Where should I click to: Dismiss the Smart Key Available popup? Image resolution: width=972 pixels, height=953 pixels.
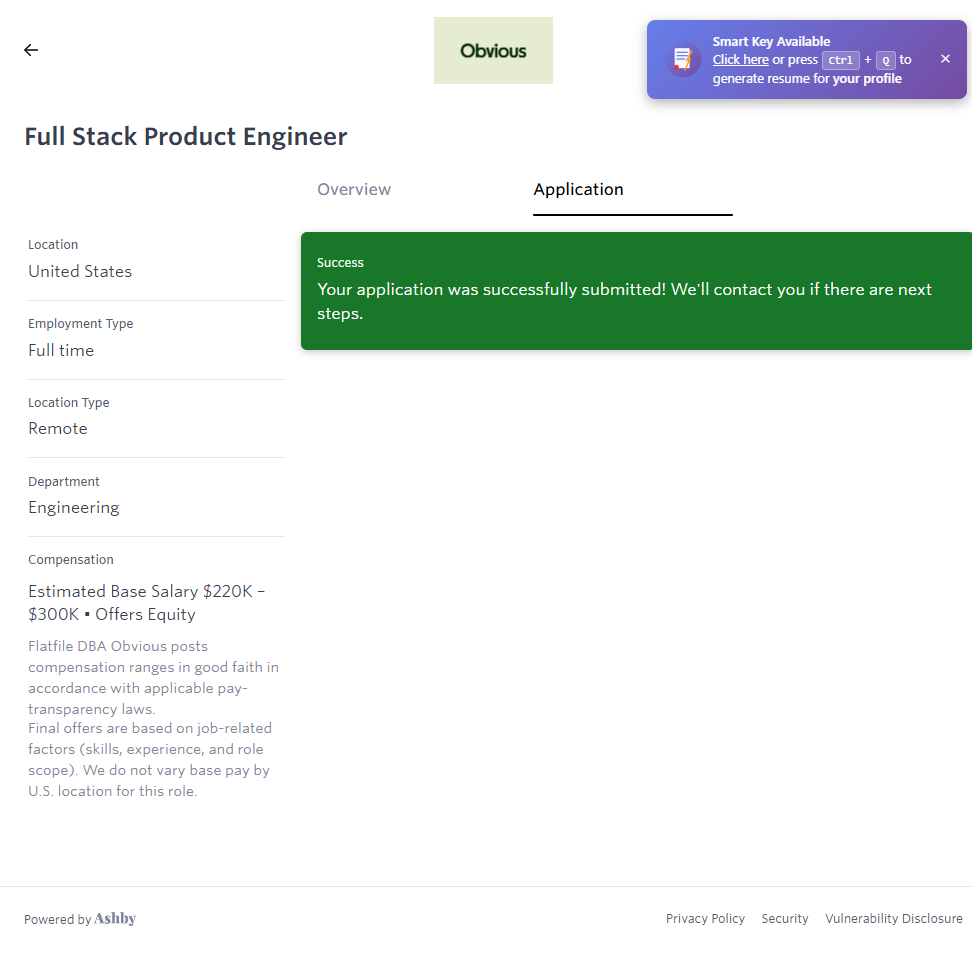pos(945,59)
